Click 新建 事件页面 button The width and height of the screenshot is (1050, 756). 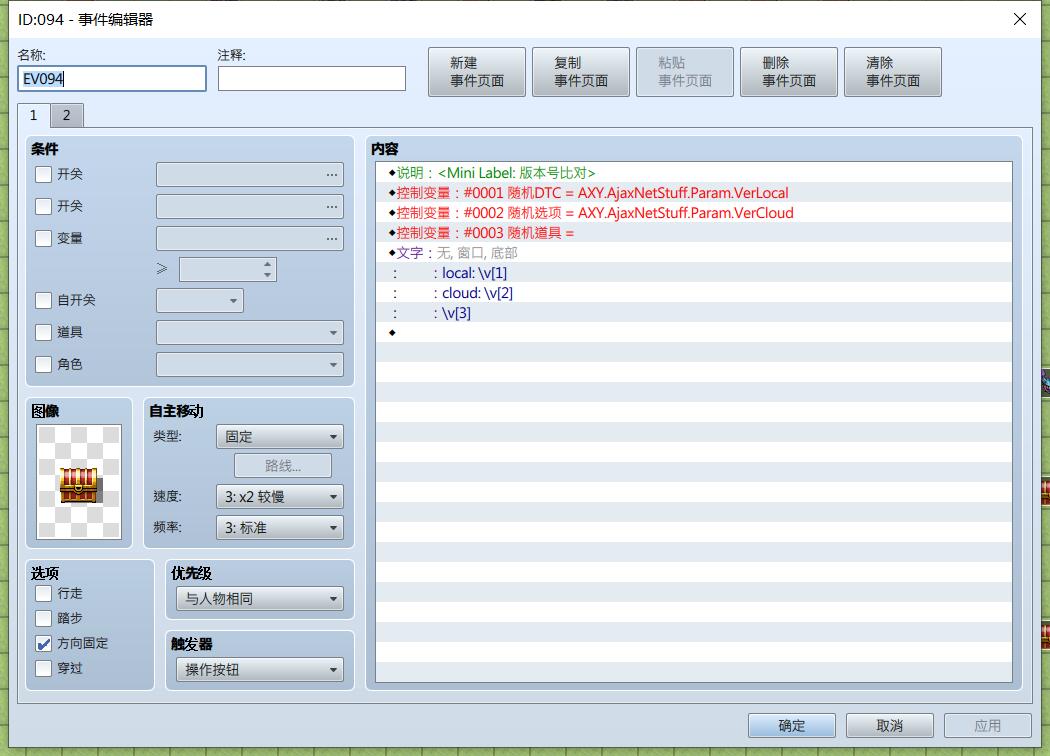(x=477, y=72)
